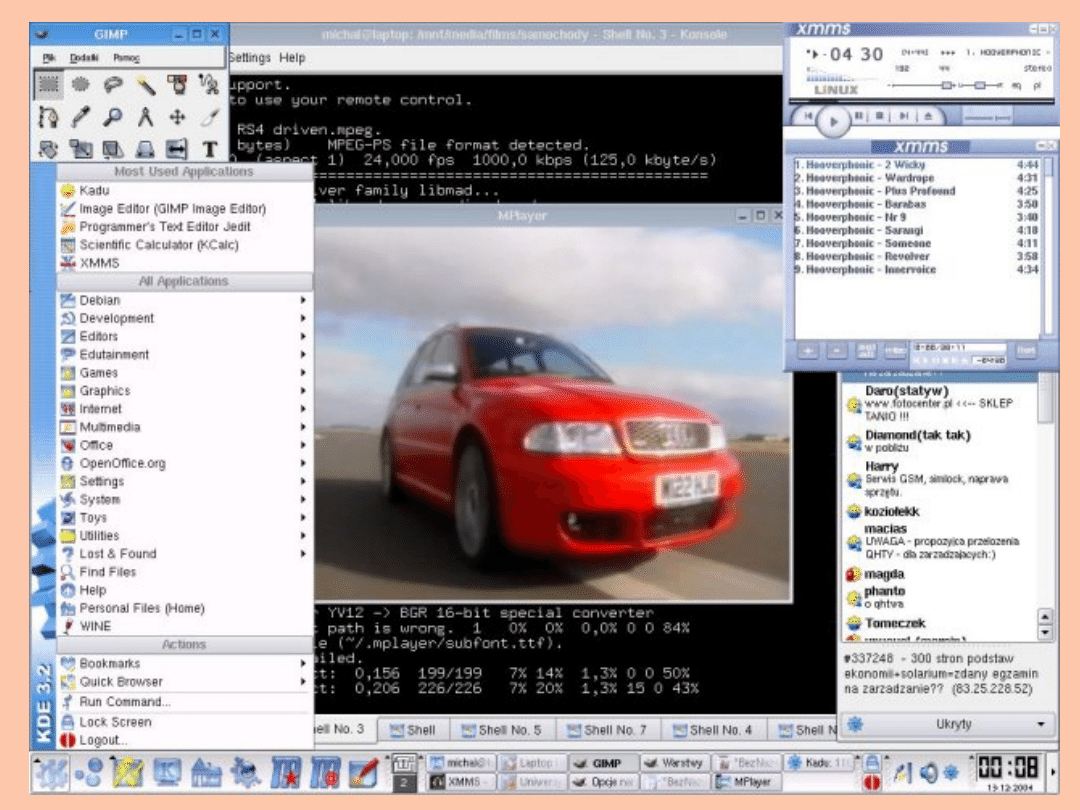Open the Kadu status dropdown 'Ukryty'
1080x810 pixels.
(949, 724)
